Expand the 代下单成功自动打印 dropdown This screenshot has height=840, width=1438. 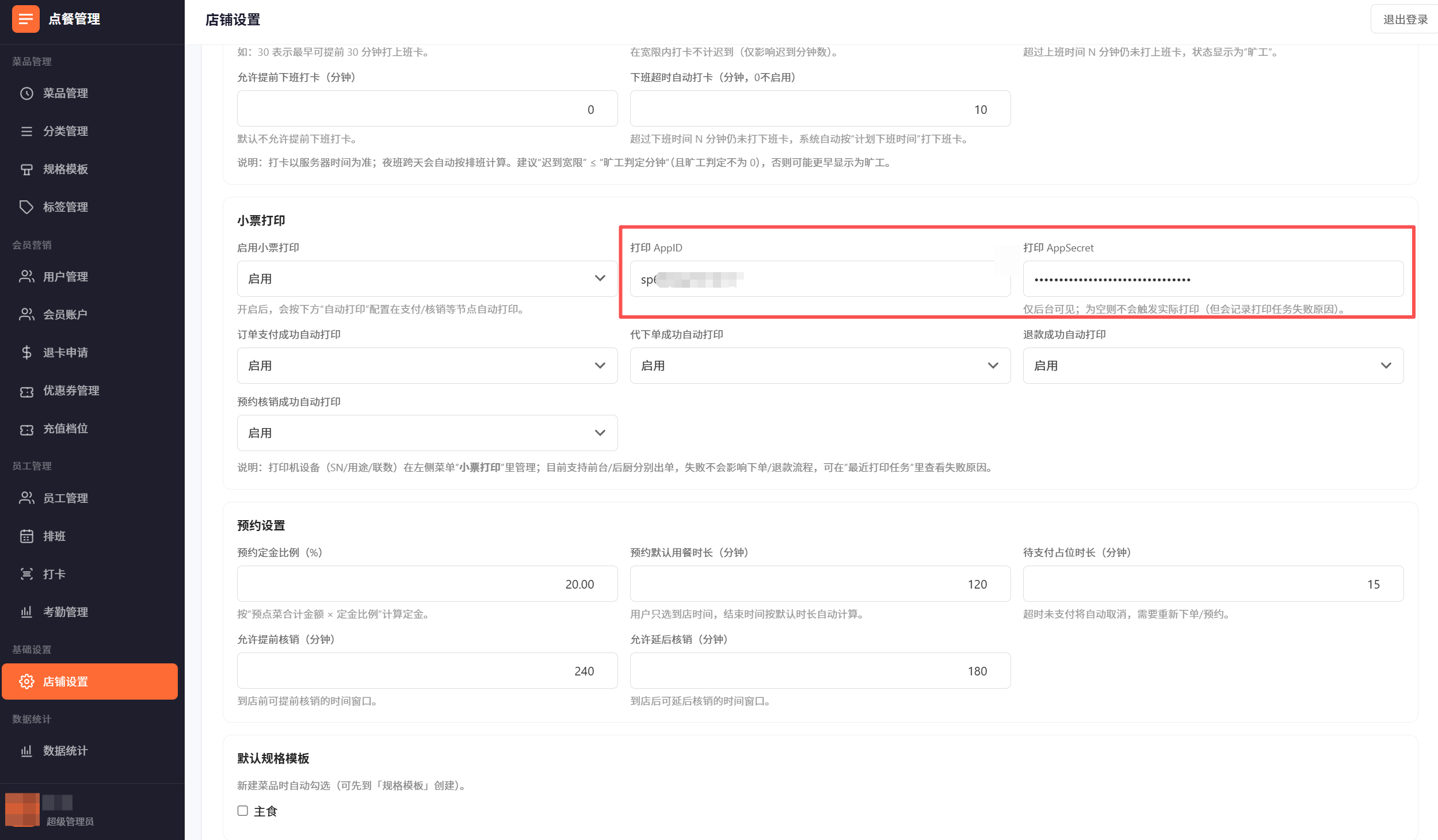point(820,366)
